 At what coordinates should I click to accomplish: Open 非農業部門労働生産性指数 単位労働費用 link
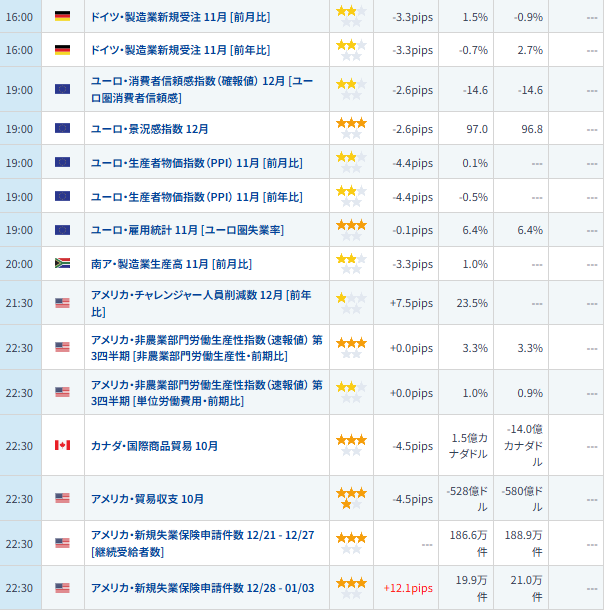point(206,392)
